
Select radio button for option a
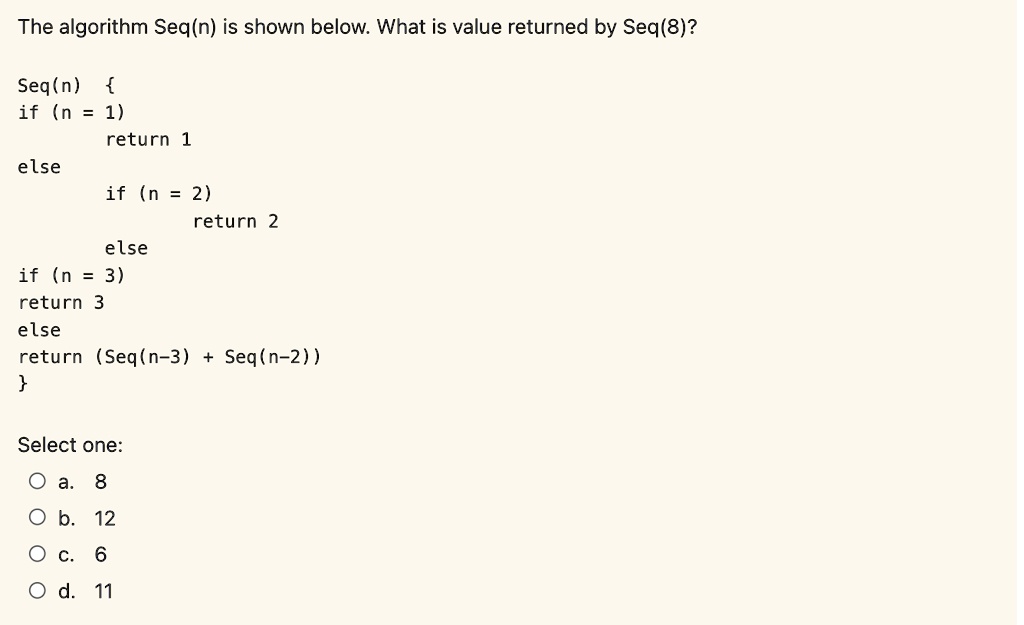click(x=37, y=481)
